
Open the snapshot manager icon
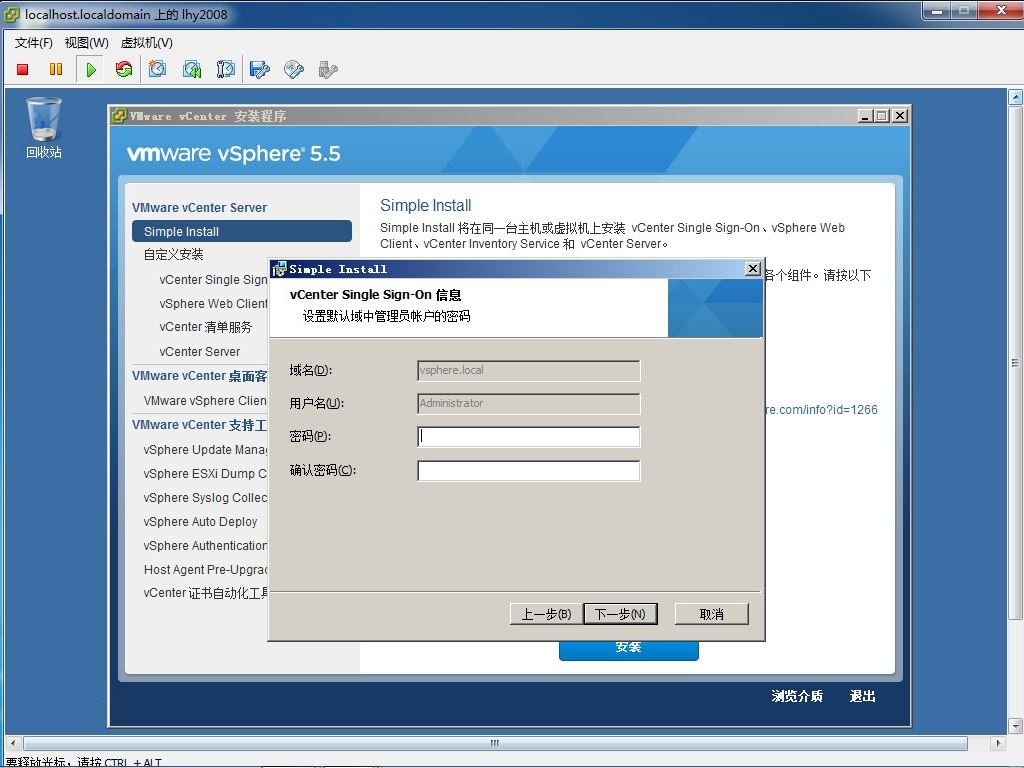tap(225, 69)
